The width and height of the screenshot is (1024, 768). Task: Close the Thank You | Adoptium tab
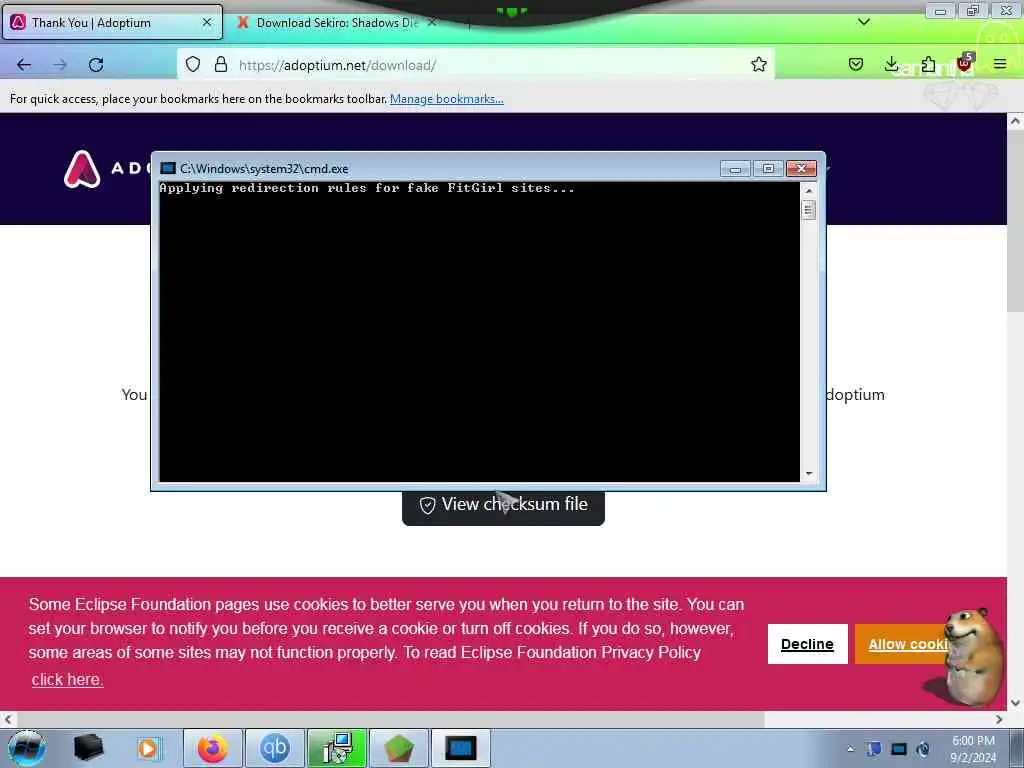pyautogui.click(x=206, y=22)
